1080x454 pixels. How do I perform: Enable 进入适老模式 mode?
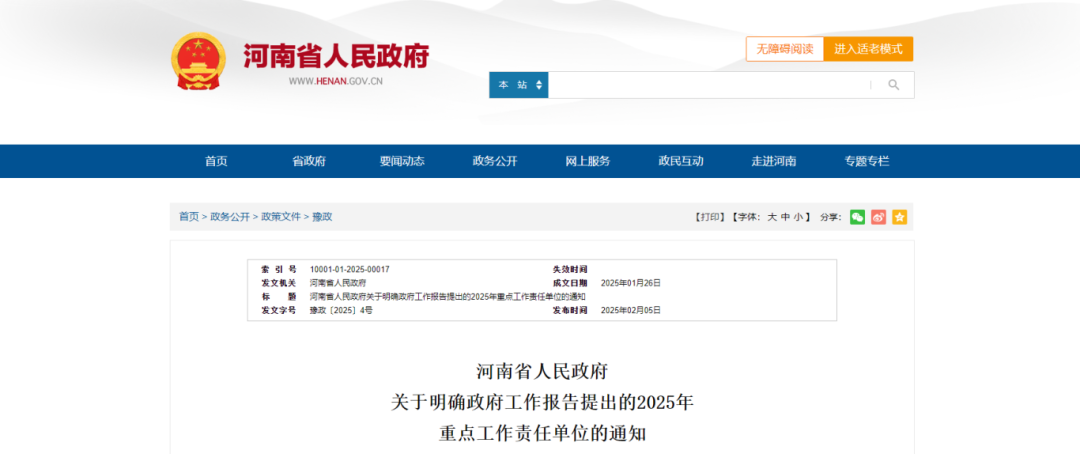coord(868,49)
